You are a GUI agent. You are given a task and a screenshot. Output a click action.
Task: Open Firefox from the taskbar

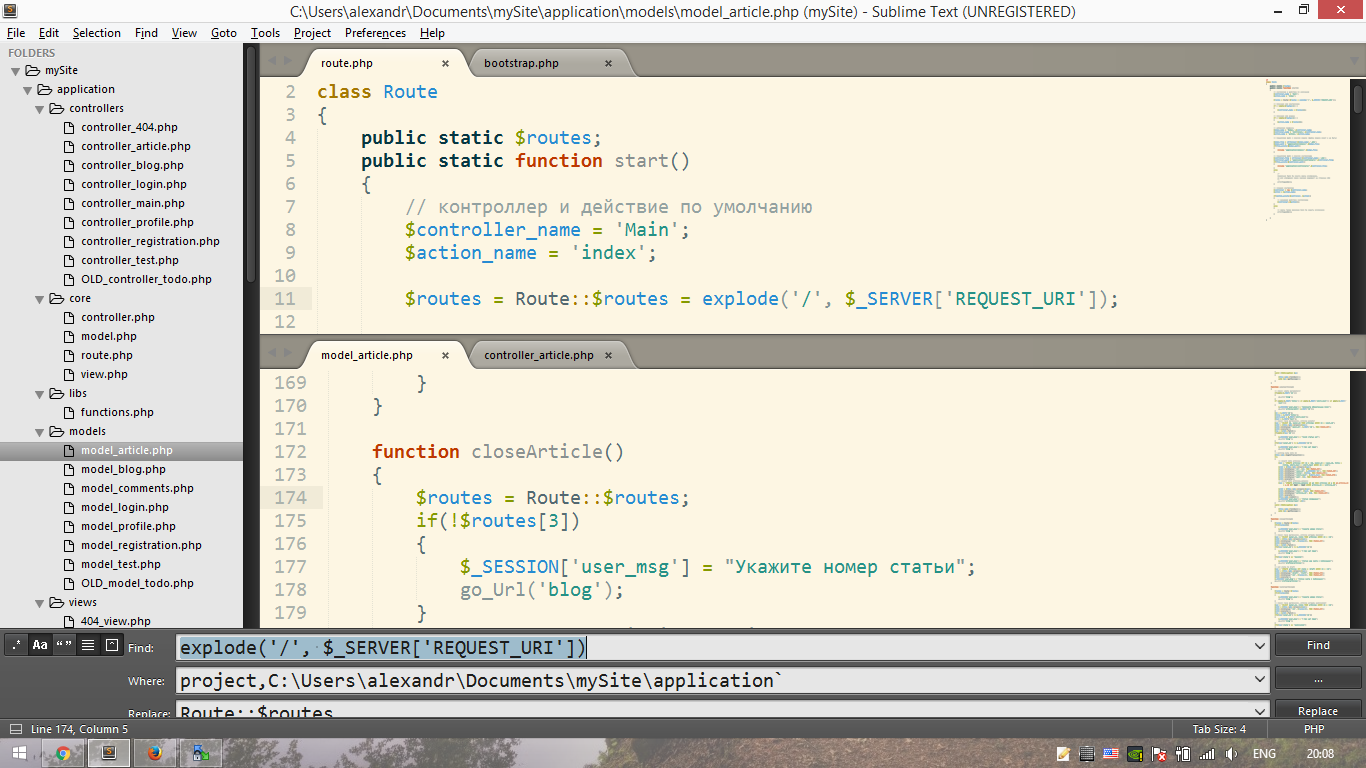(x=154, y=753)
